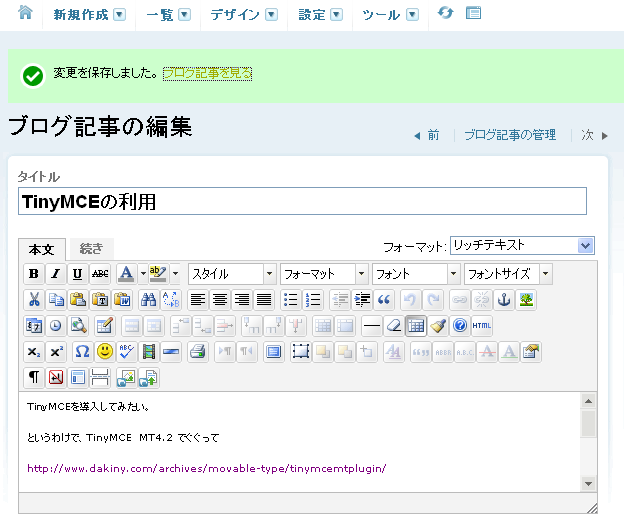Screen dimensions: 624x523
Task: Toggle align right button
Action: [242, 300]
